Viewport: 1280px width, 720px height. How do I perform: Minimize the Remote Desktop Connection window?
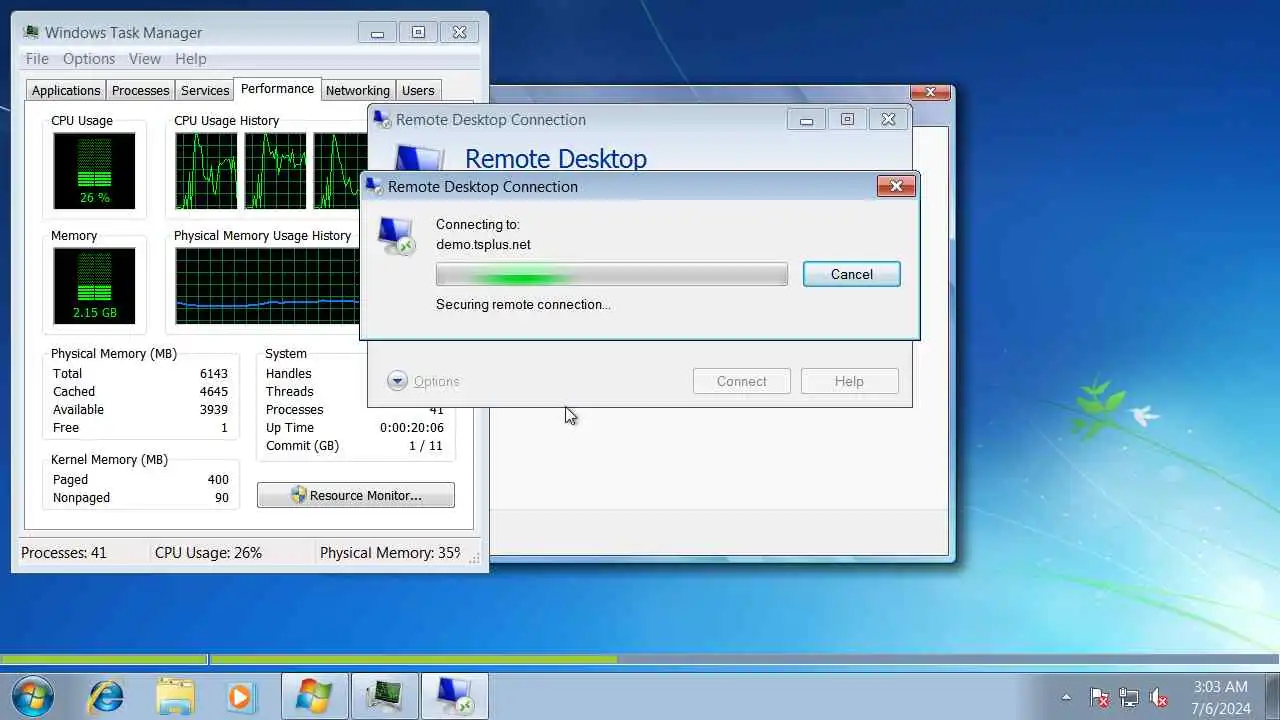pyautogui.click(x=806, y=119)
